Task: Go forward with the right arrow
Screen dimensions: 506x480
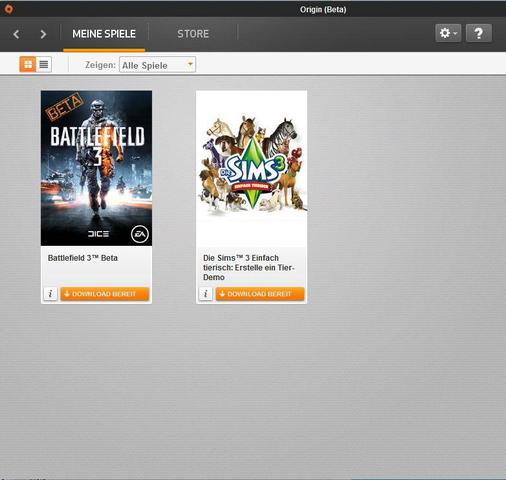Action: [x=43, y=34]
